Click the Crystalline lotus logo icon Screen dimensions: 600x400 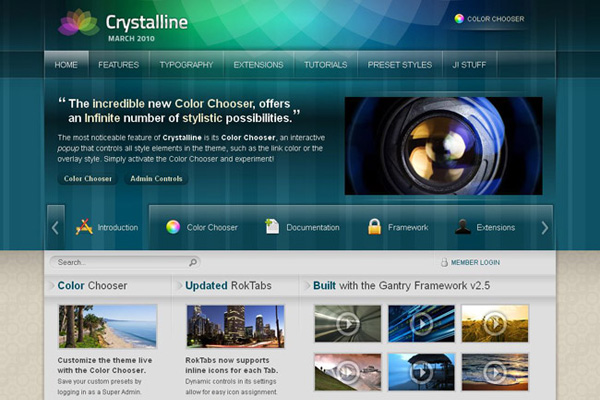coord(79,23)
